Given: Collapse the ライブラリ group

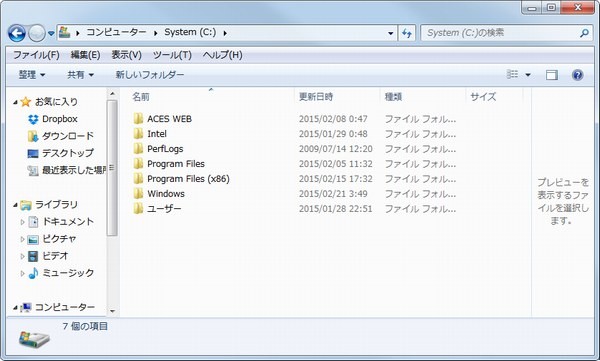Looking at the screenshot, I should tap(15, 205).
